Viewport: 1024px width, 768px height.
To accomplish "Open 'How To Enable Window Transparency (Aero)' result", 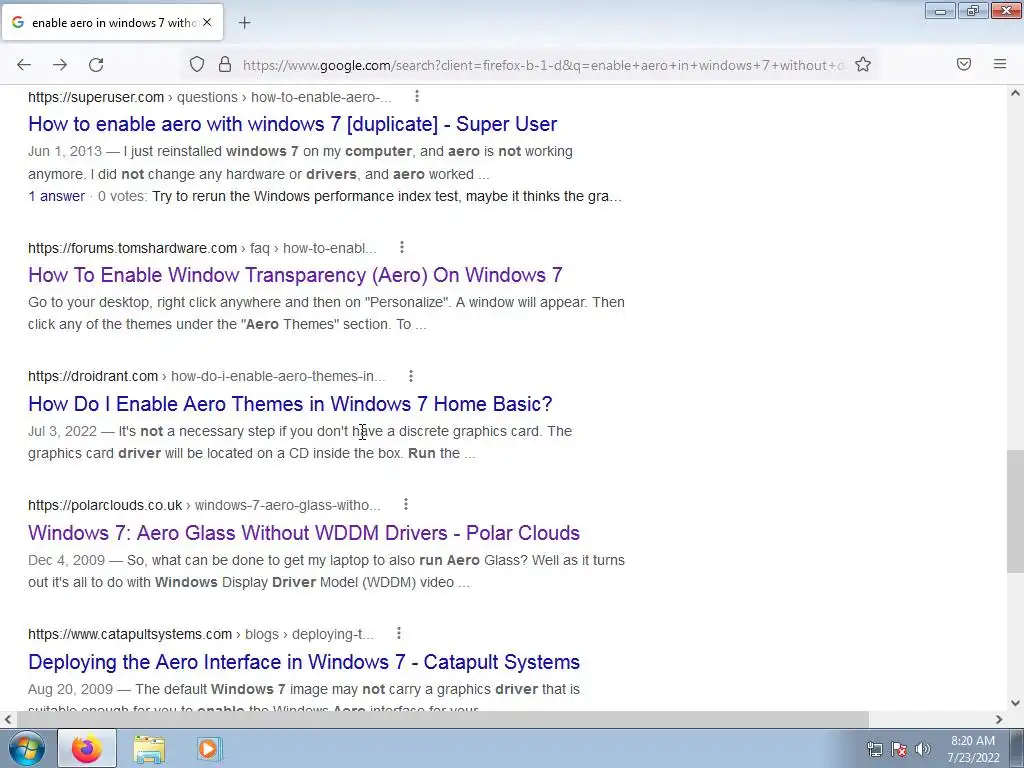I will (295, 274).
